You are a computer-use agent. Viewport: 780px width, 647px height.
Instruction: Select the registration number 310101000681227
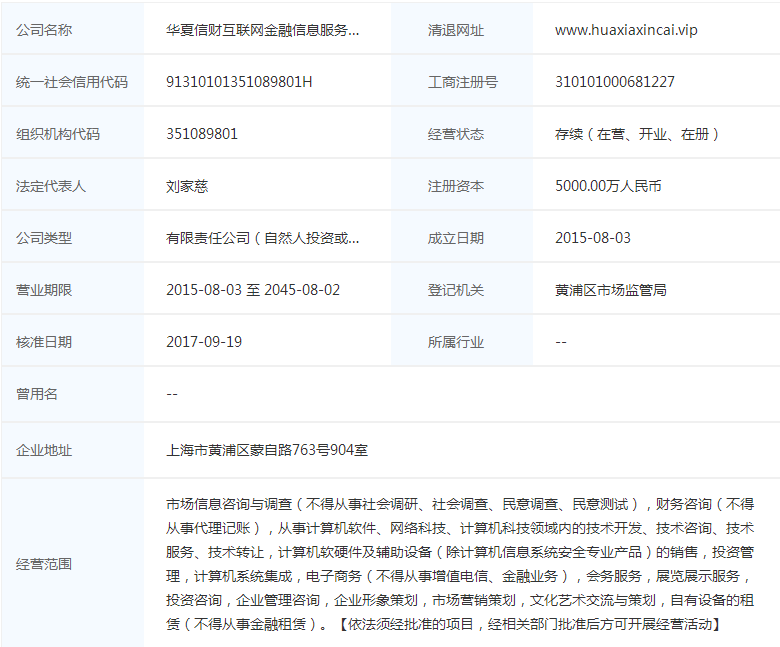pyautogui.click(x=614, y=82)
